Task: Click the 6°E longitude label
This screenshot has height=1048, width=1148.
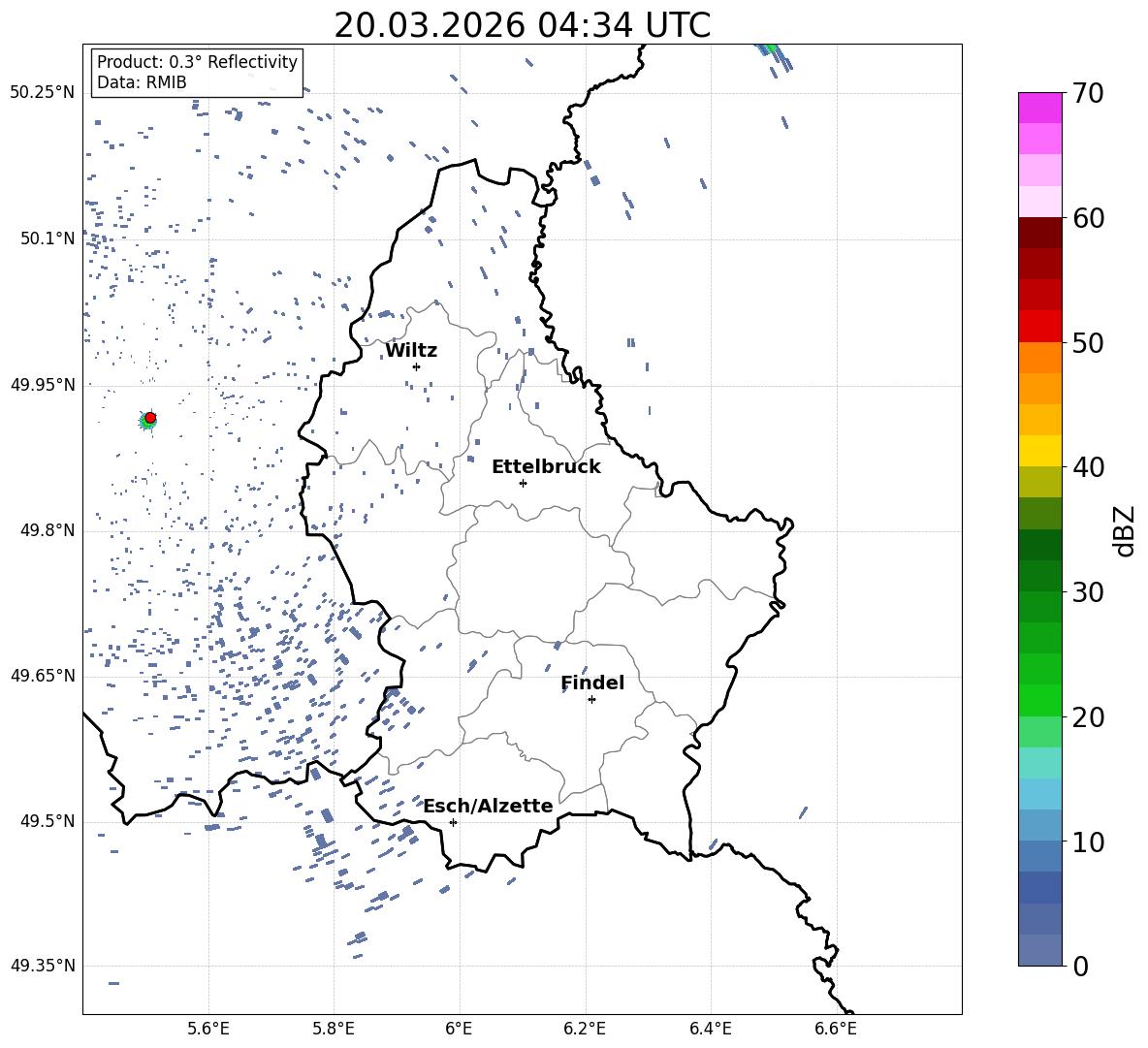Action: click(x=459, y=1029)
